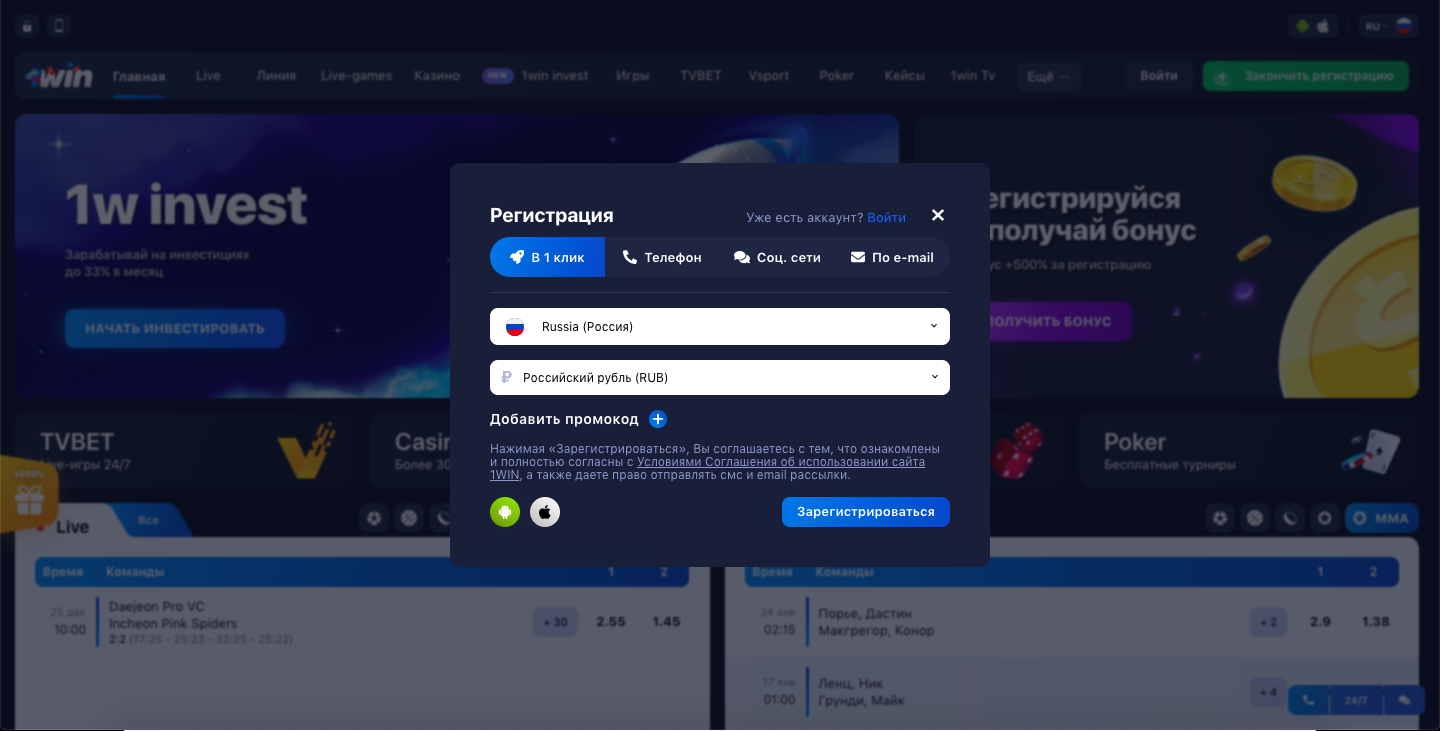Pick odds 1.38 for Макгрегор, Конор

(x=1376, y=622)
